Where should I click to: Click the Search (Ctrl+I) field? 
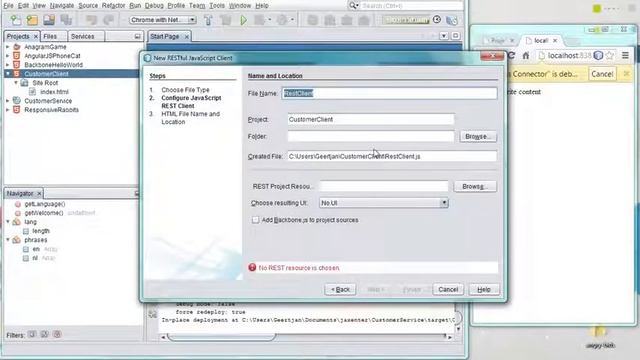[411, 5]
